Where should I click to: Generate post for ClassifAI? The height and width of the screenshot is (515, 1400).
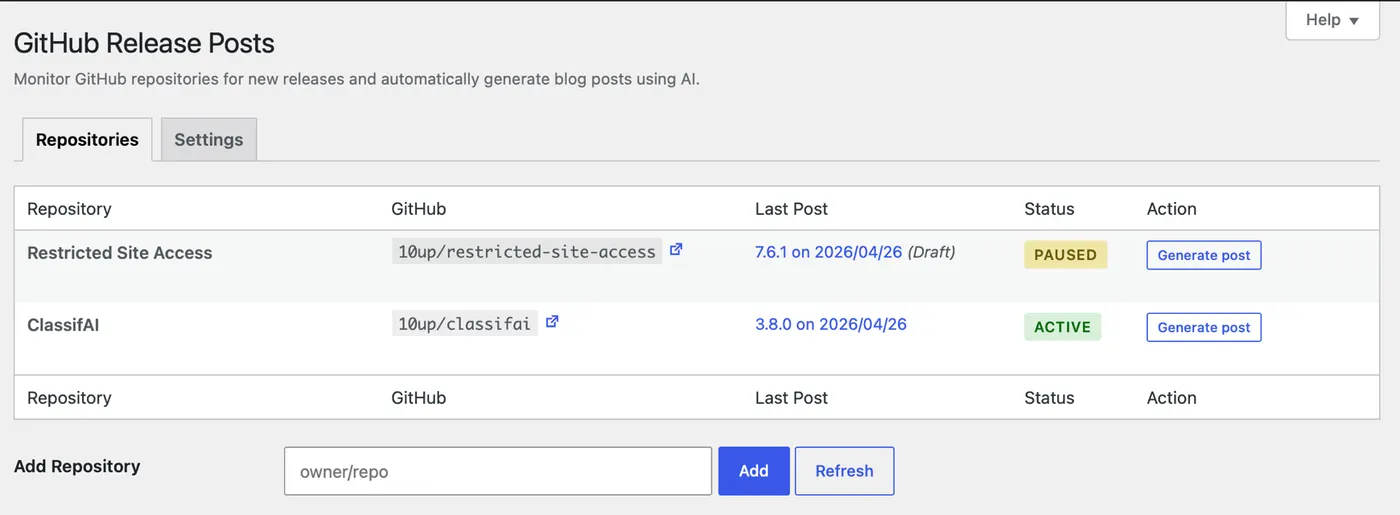point(1204,327)
